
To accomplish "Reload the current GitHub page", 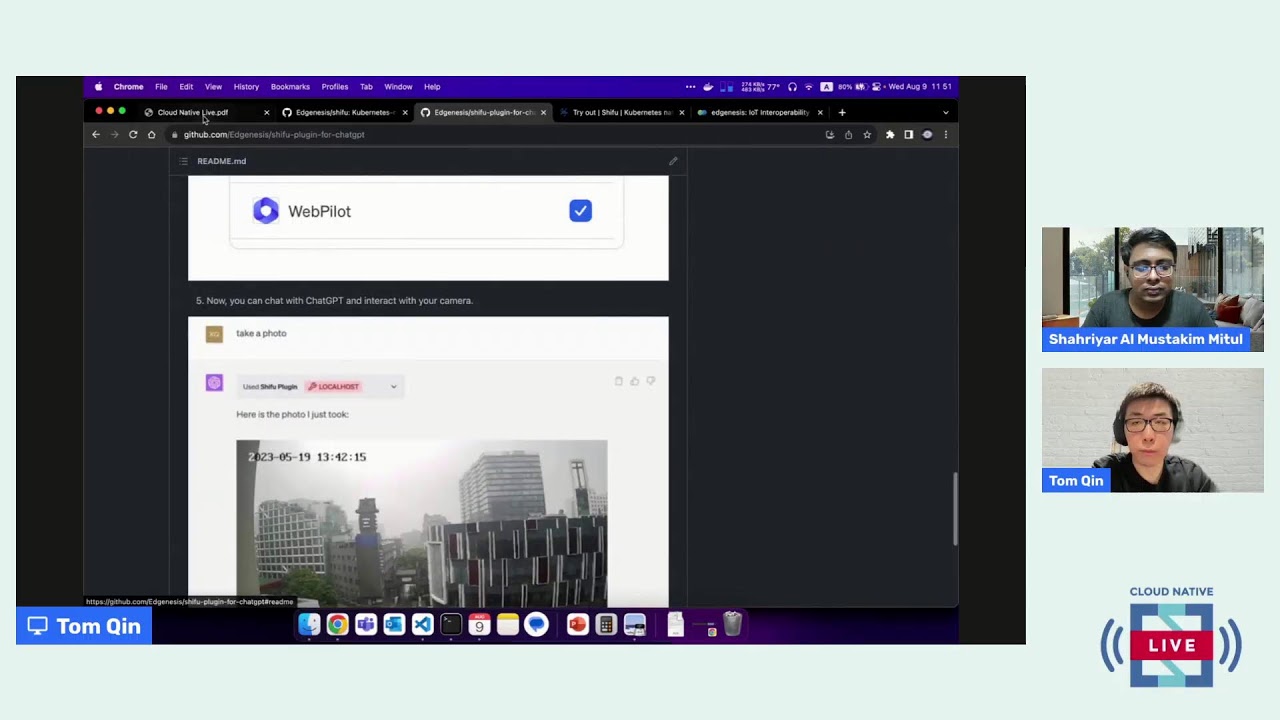I will pos(133,134).
